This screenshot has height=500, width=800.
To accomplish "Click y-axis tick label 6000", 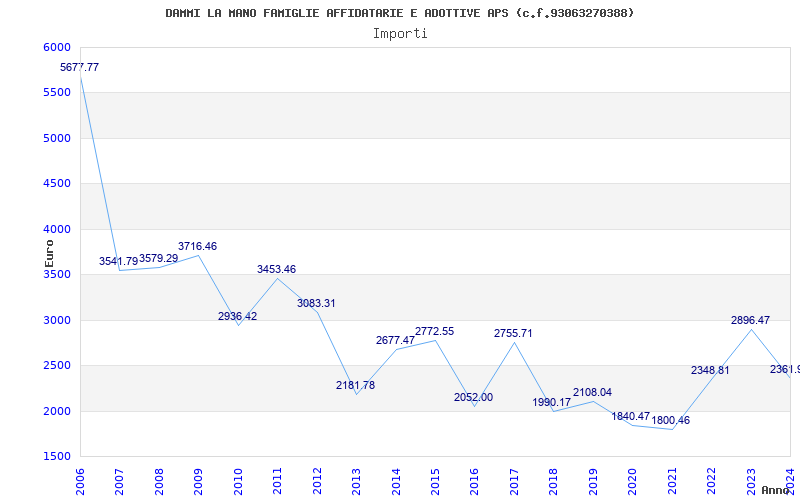I will (x=57, y=47).
